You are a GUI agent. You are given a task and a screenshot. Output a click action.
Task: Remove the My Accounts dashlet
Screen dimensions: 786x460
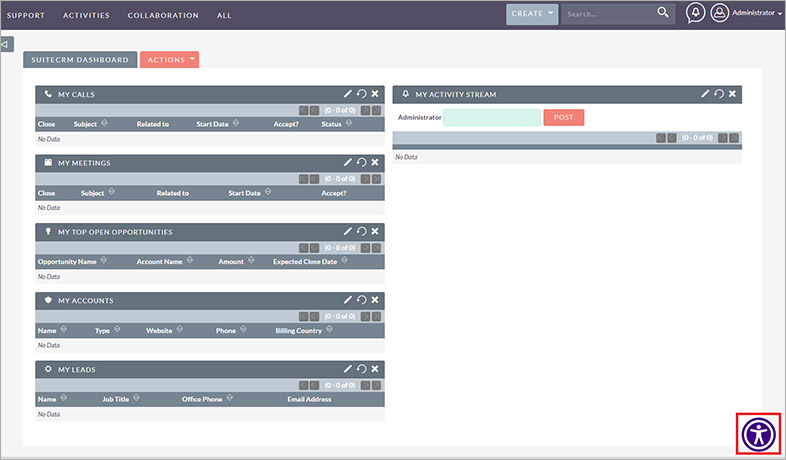375,300
